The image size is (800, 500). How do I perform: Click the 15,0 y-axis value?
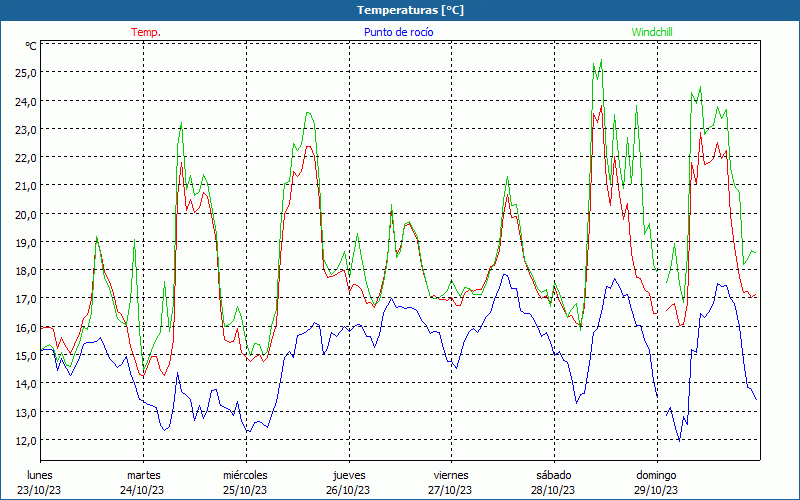pyautogui.click(x=26, y=356)
